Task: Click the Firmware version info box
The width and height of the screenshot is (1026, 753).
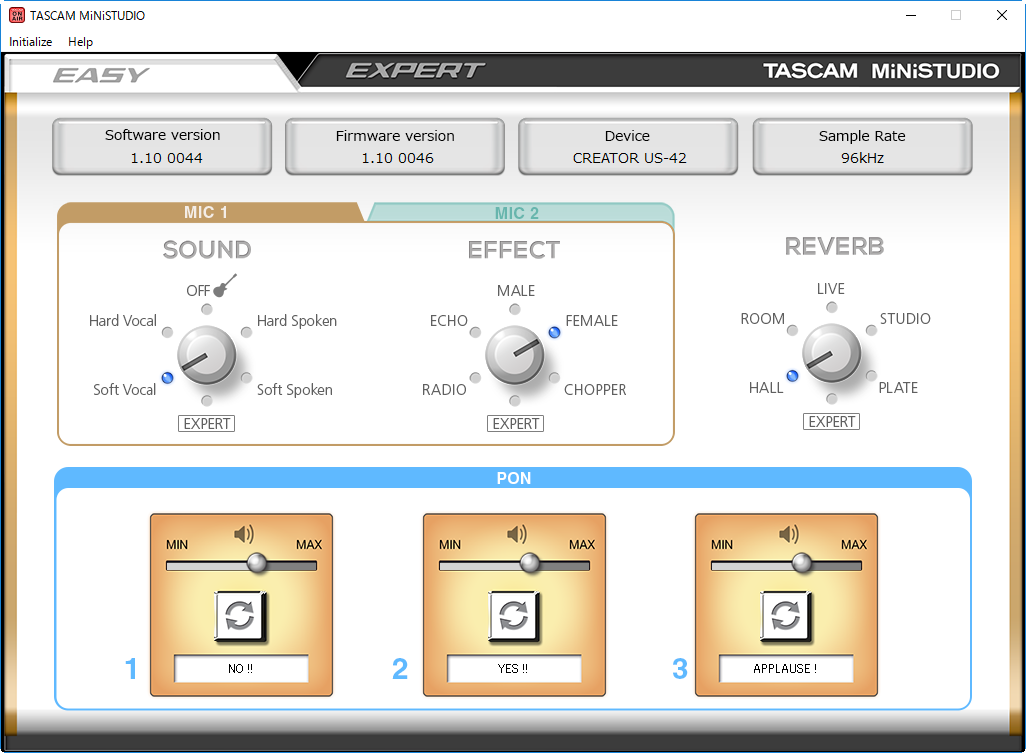Action: pos(395,147)
